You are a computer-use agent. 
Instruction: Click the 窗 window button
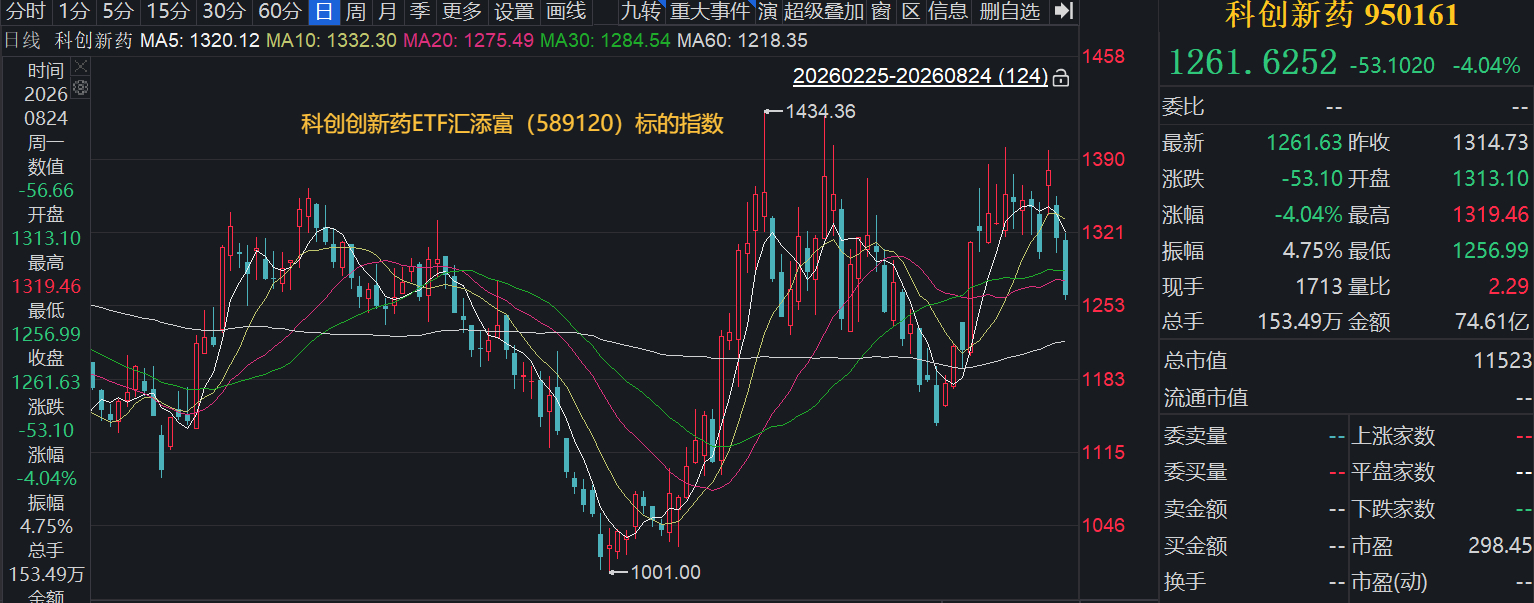click(x=881, y=12)
